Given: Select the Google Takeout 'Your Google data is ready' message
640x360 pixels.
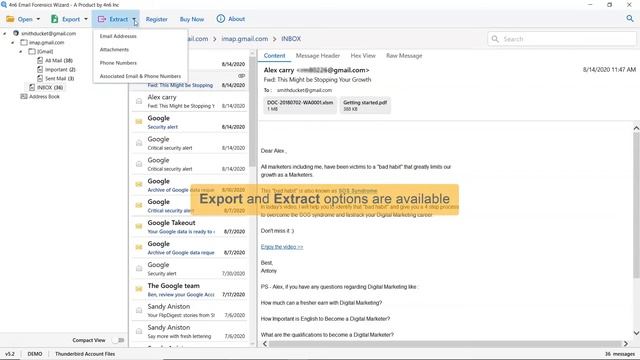Looking at the screenshot, I should 189,227.
